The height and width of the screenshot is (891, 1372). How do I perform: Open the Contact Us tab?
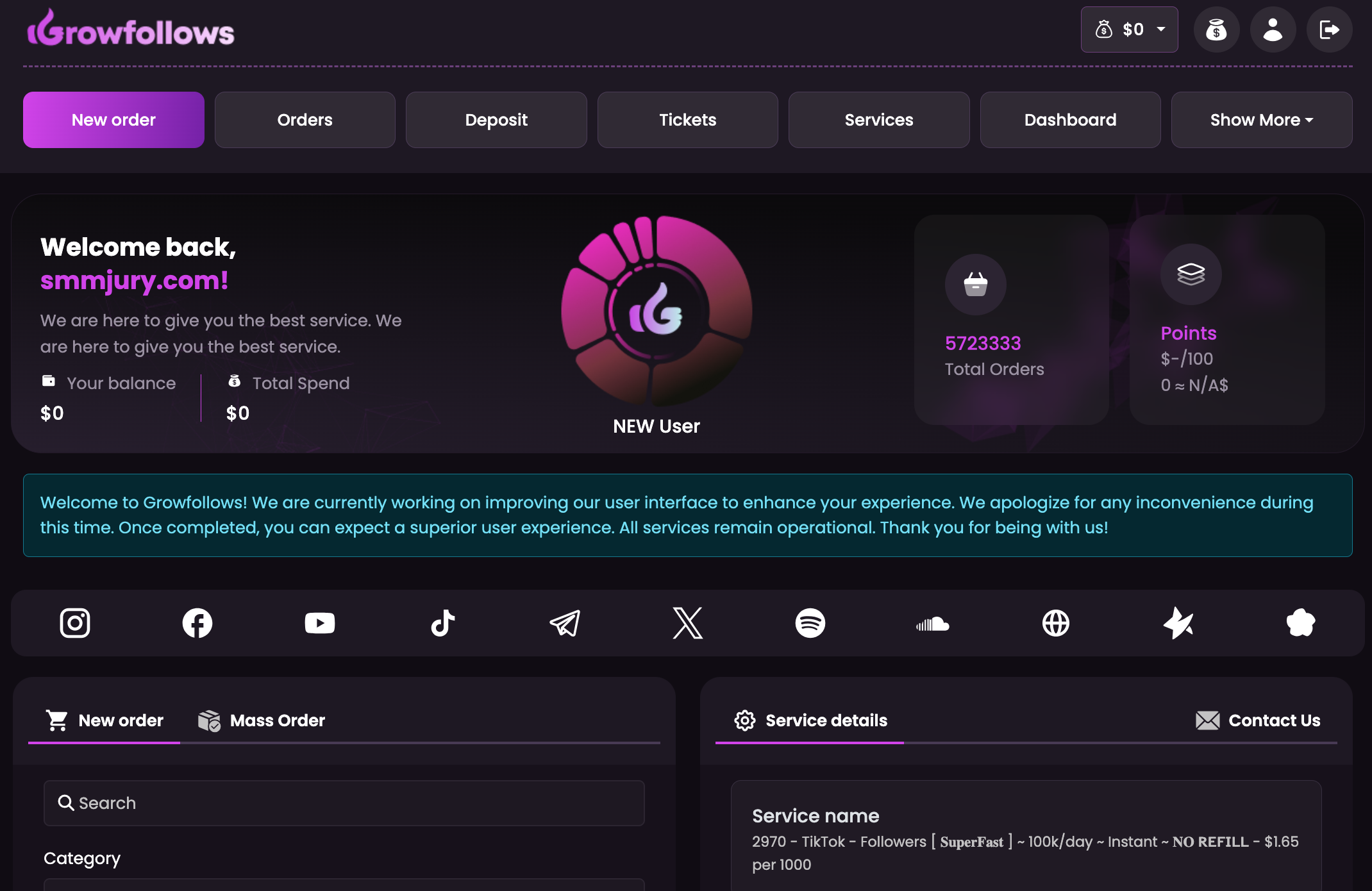point(1258,720)
